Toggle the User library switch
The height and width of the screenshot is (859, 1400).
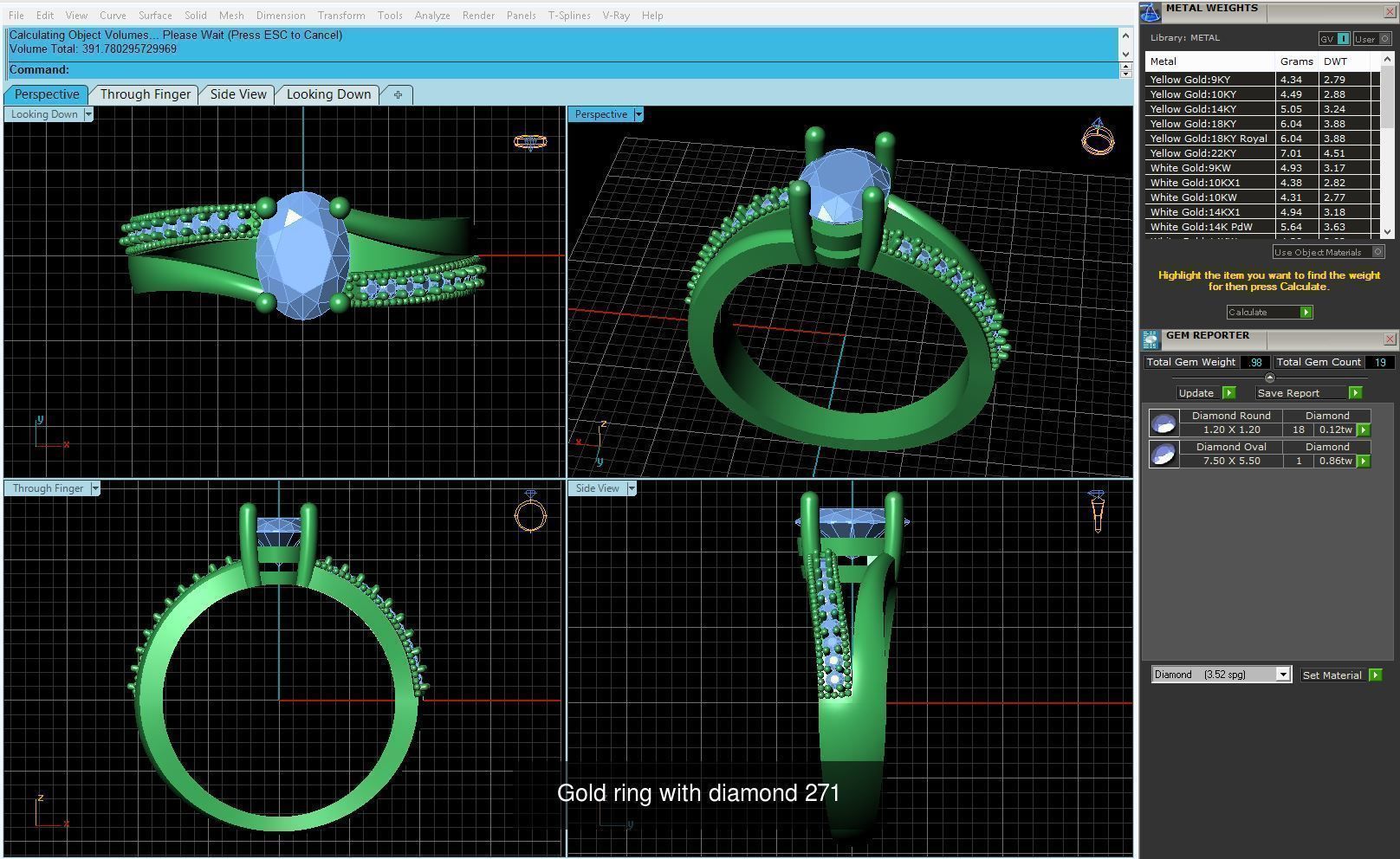point(1373,38)
